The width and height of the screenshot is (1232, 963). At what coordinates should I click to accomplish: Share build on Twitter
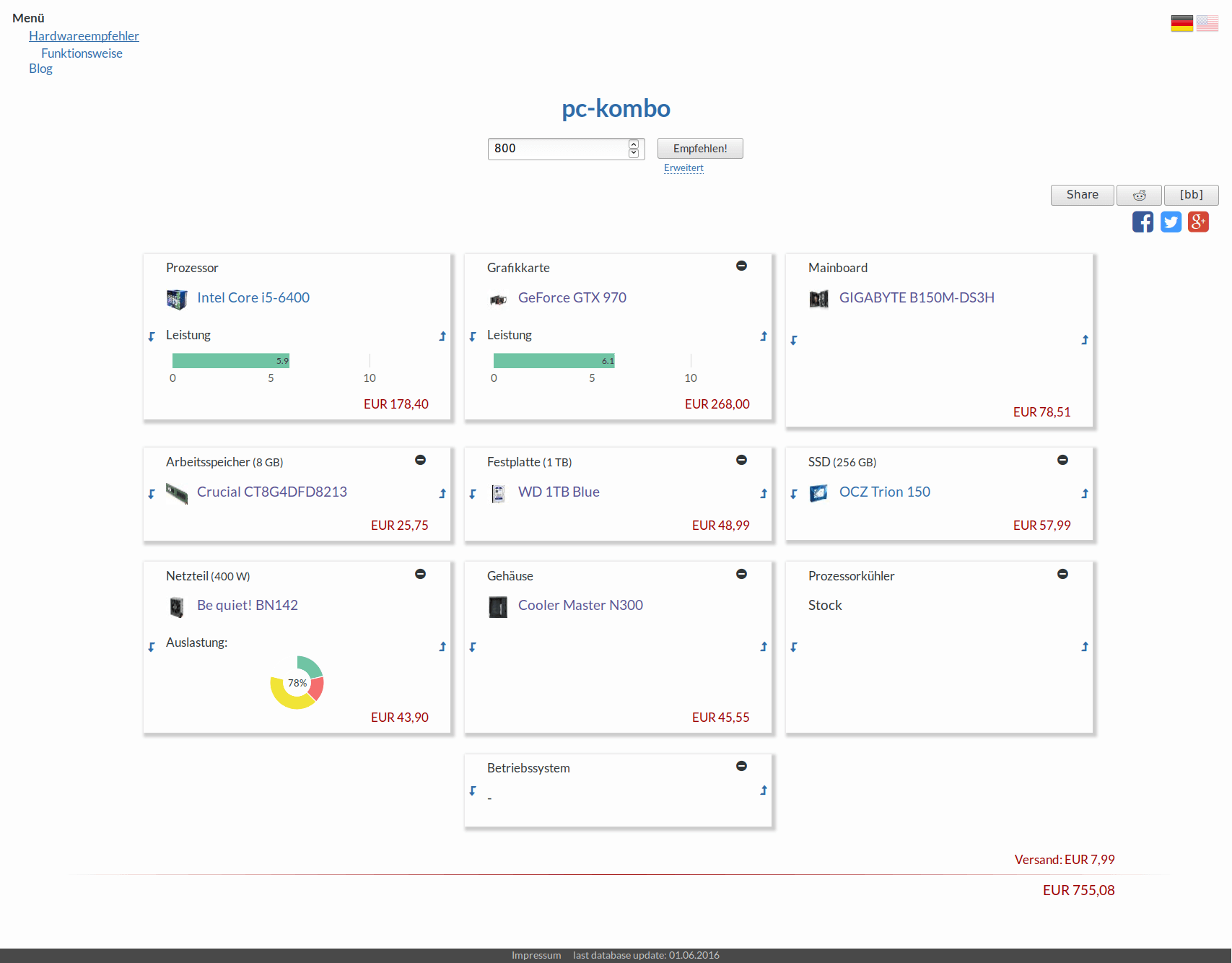click(x=1171, y=222)
